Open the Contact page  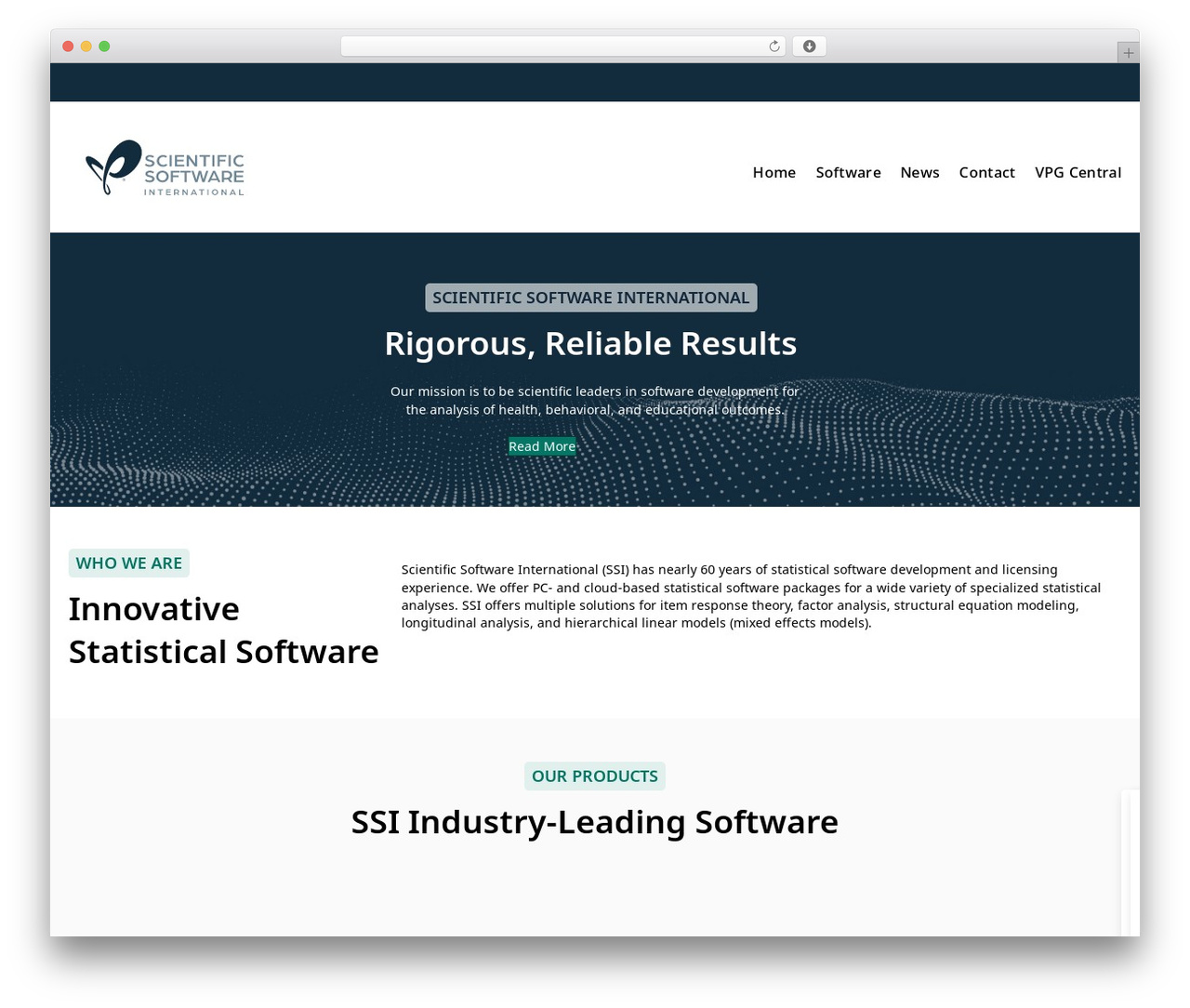click(986, 172)
